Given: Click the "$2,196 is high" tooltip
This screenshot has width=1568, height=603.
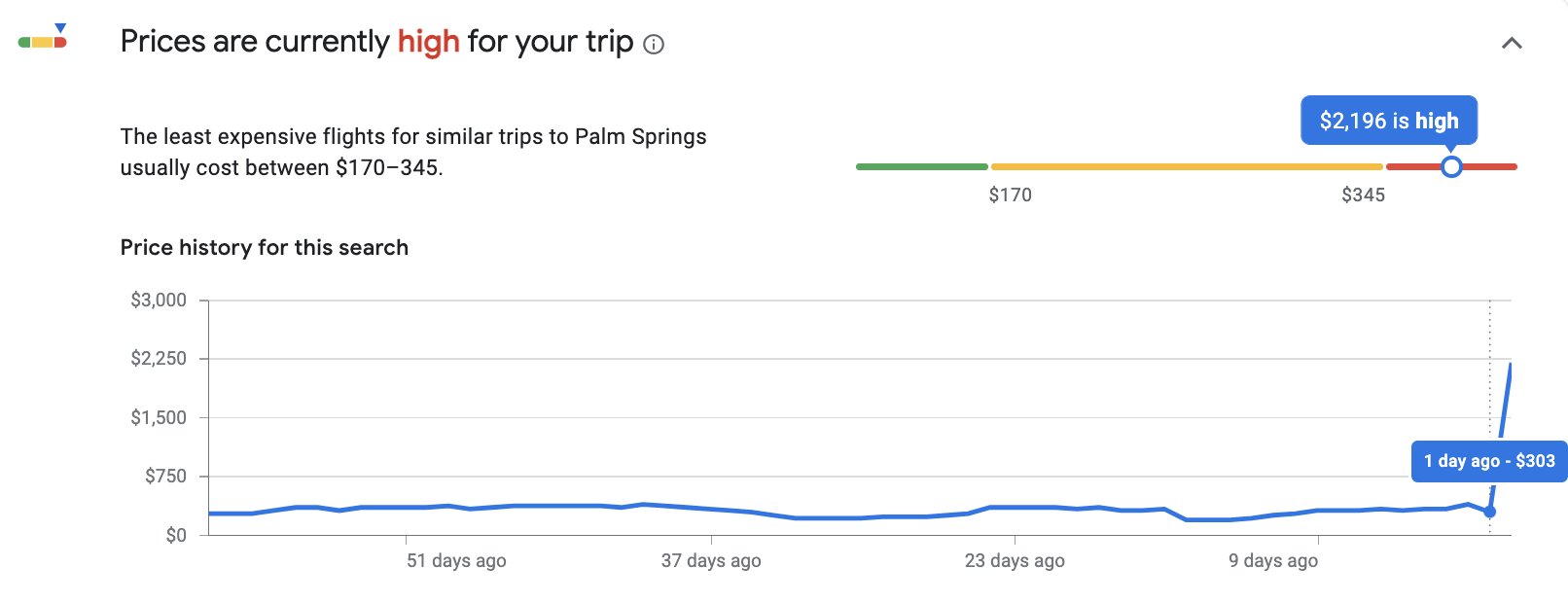Looking at the screenshot, I should [1389, 121].
